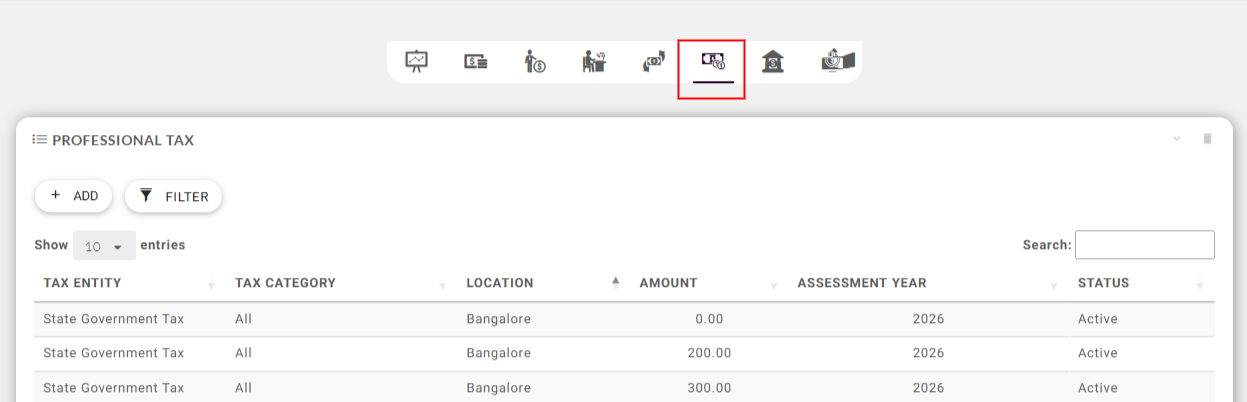Collapse the Professional Tax panel chevron
1247x402 pixels.
tap(1177, 139)
